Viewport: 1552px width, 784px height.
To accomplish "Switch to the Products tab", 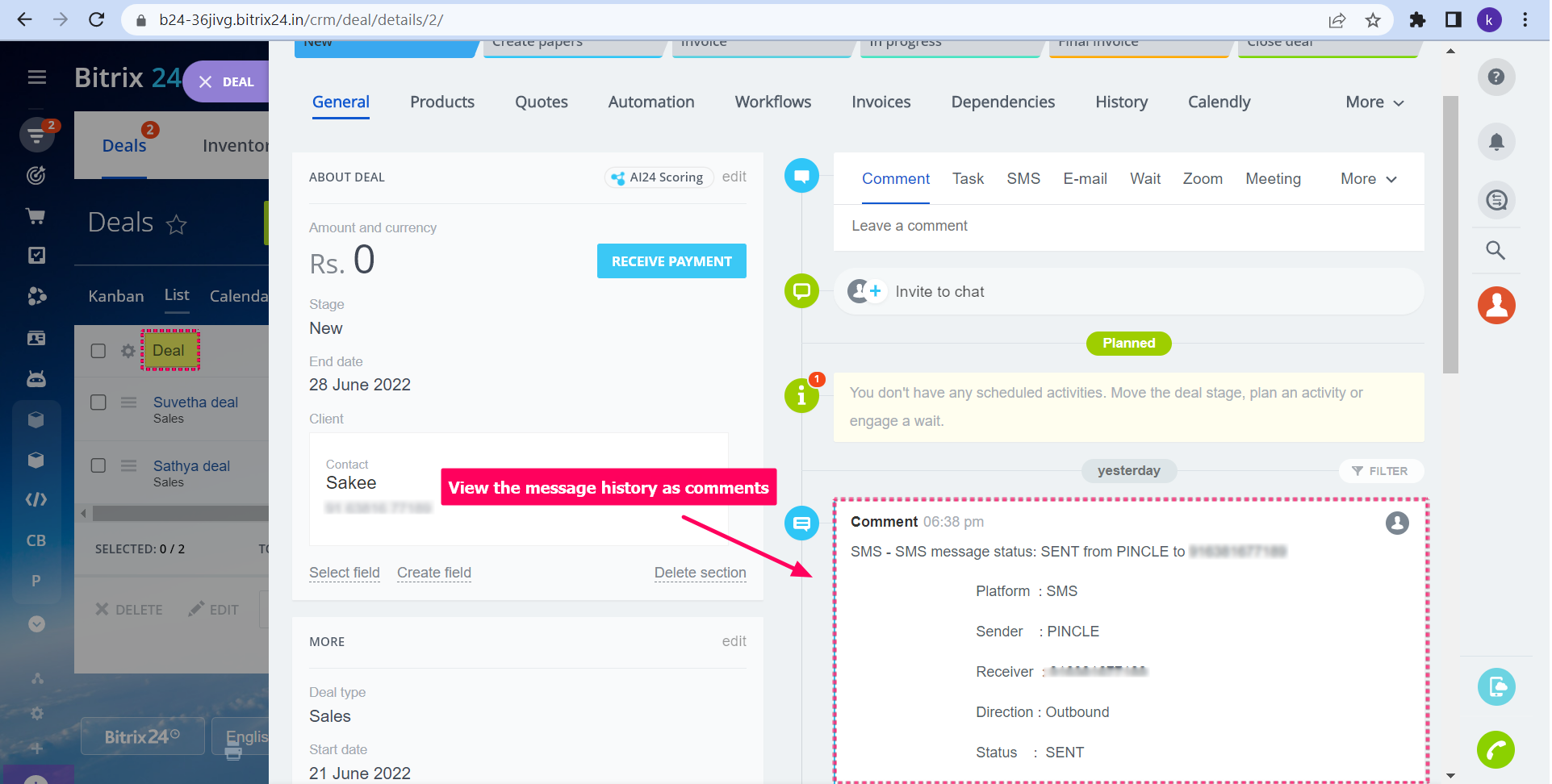I will pyautogui.click(x=441, y=102).
